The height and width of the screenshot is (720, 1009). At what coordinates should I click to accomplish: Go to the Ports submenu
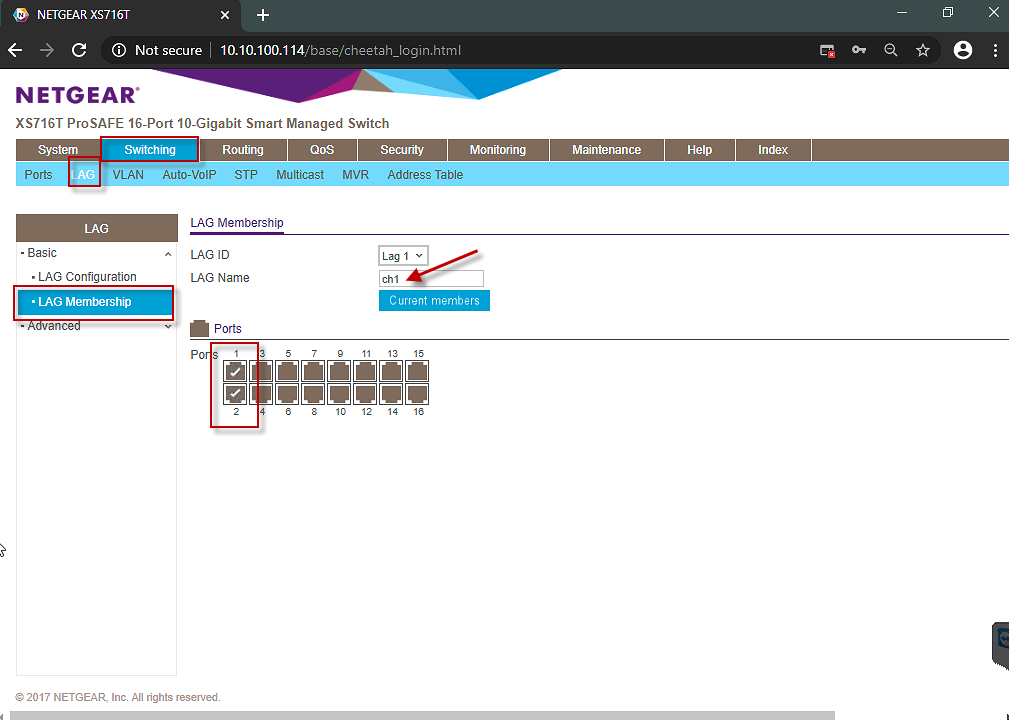pyautogui.click(x=38, y=175)
